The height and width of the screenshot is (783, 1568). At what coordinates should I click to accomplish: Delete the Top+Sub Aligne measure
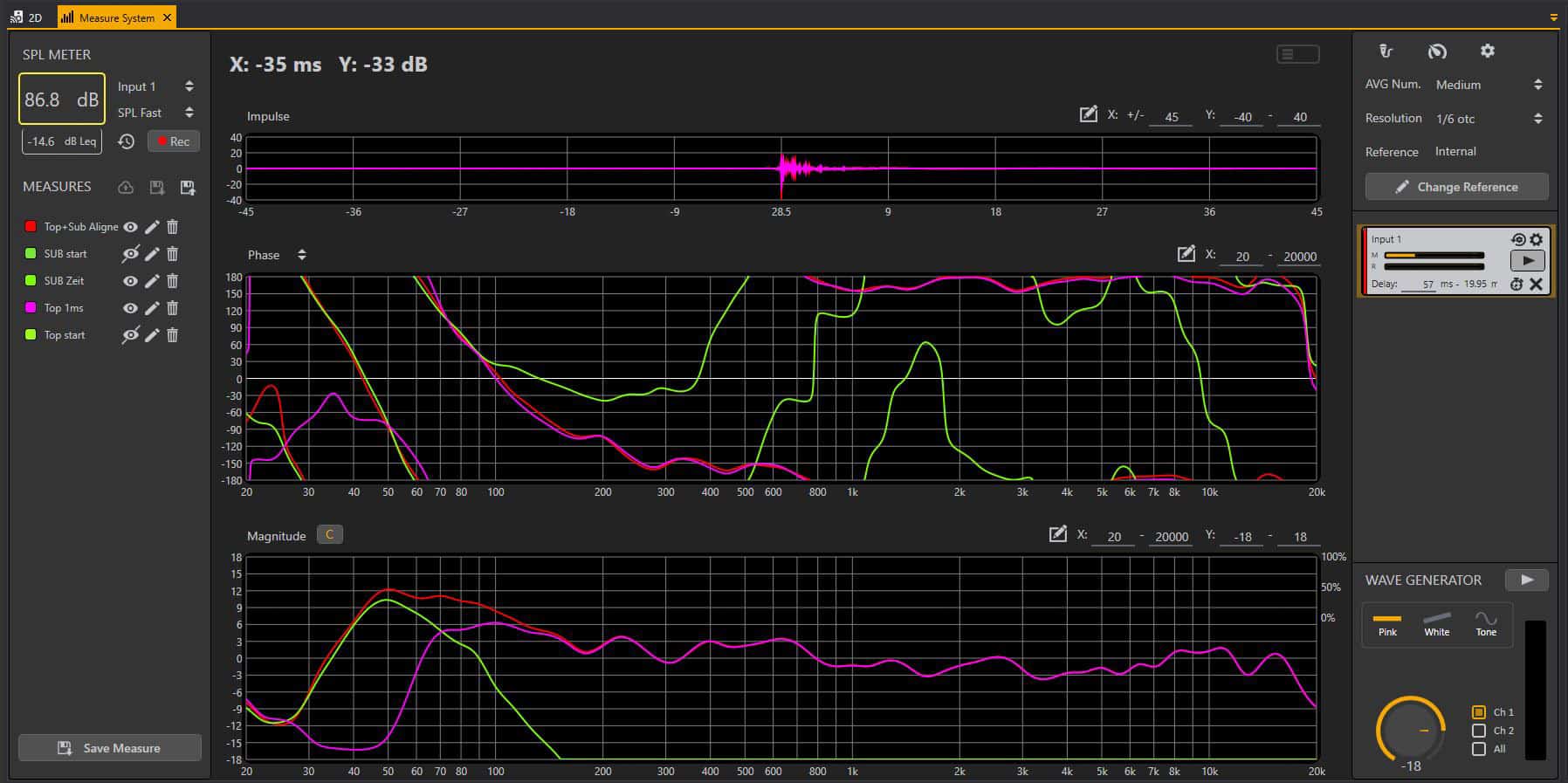pos(173,227)
